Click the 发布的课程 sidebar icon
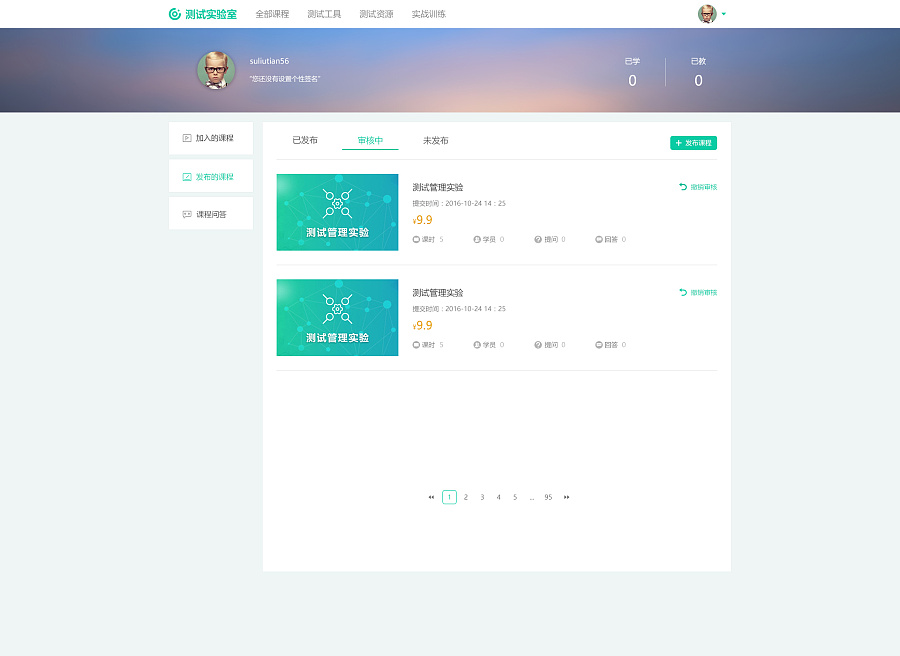The height and width of the screenshot is (656, 900). tap(187, 177)
